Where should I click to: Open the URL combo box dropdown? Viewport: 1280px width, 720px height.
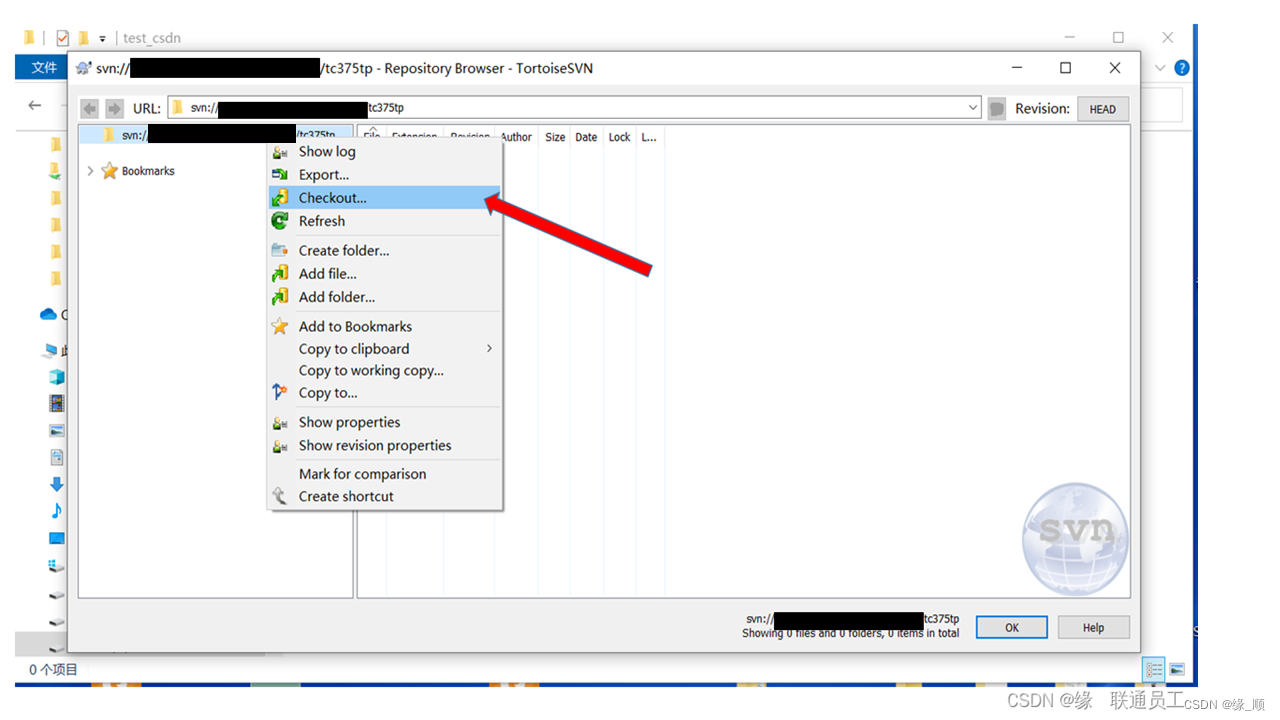click(x=972, y=107)
